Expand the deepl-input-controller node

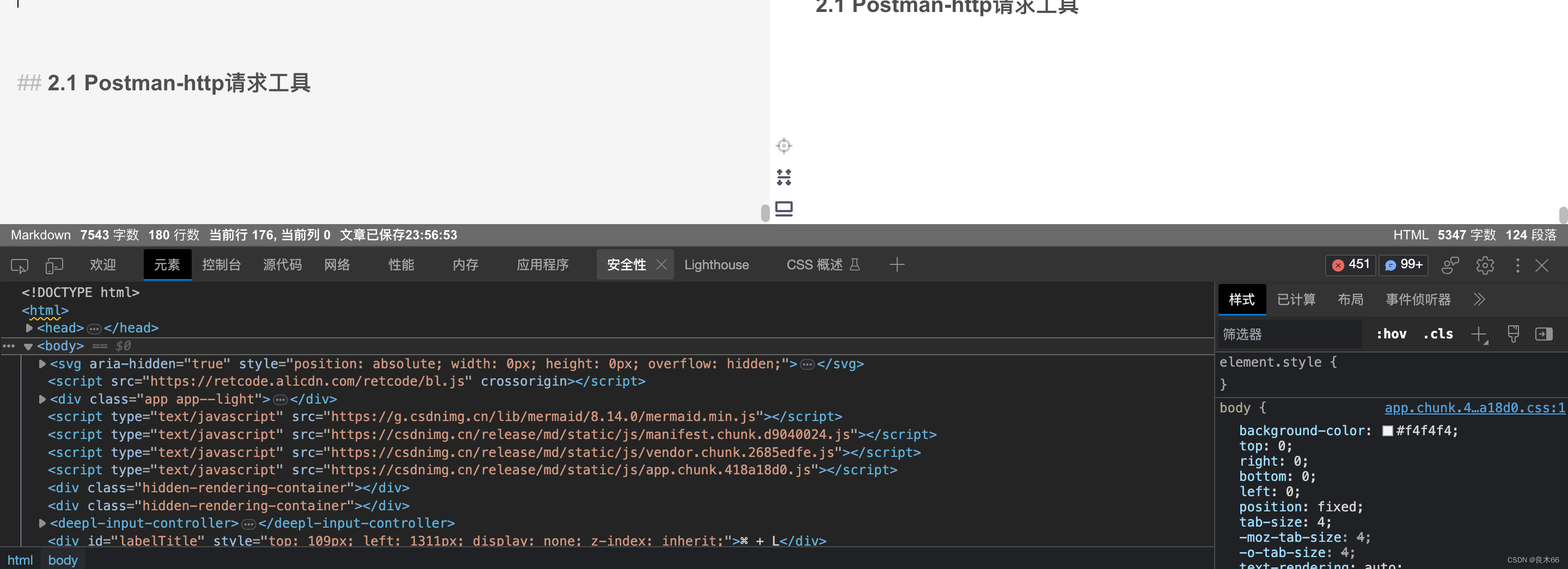(42, 523)
